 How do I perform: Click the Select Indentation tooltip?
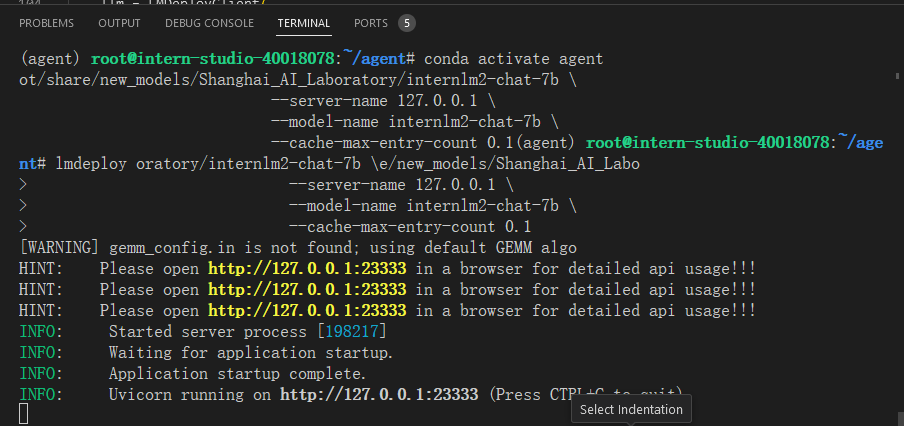pyautogui.click(x=631, y=409)
